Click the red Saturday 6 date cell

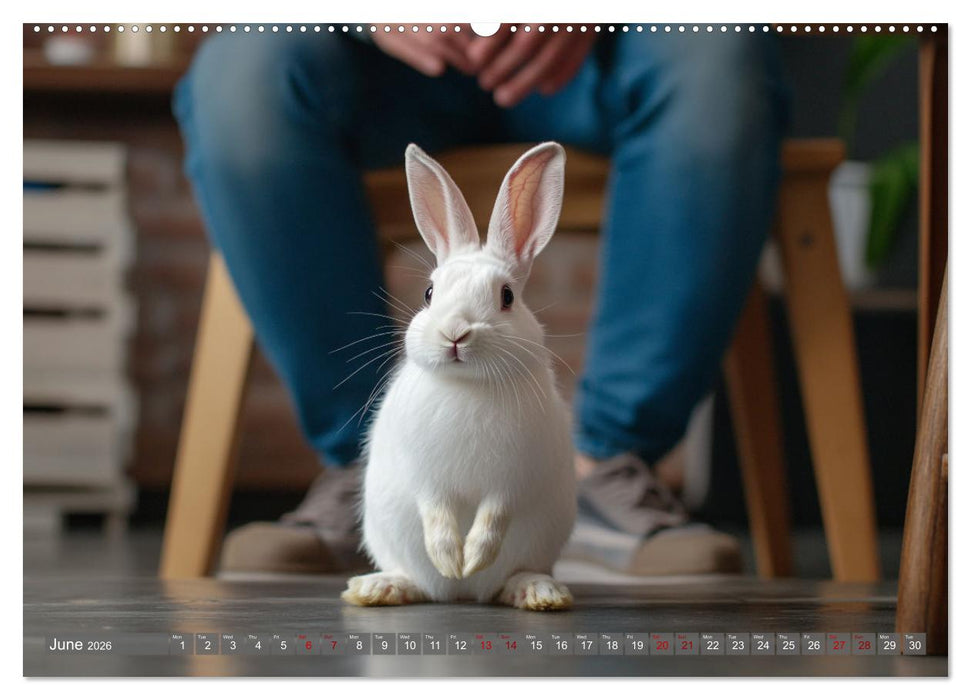pyautogui.click(x=307, y=648)
